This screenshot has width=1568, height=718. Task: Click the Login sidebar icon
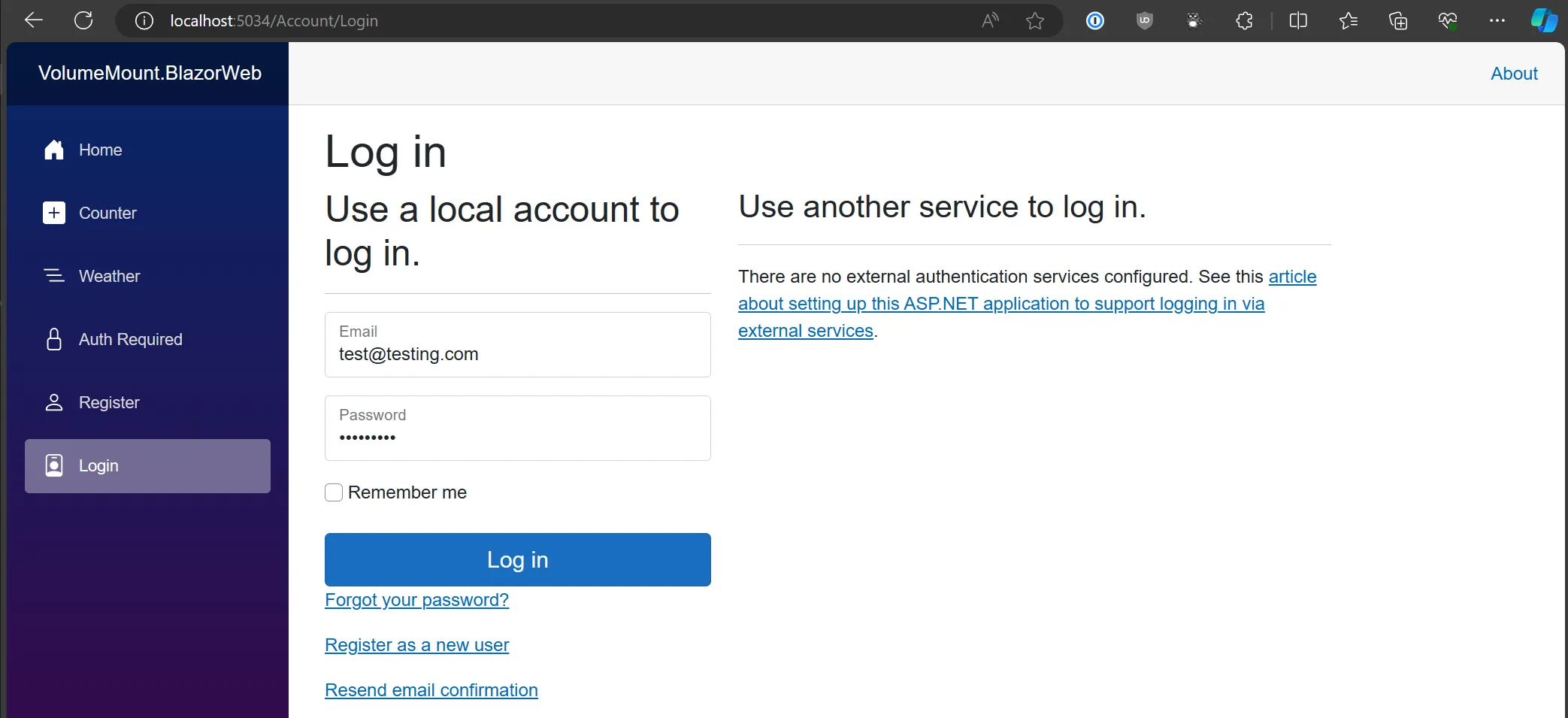click(53, 465)
